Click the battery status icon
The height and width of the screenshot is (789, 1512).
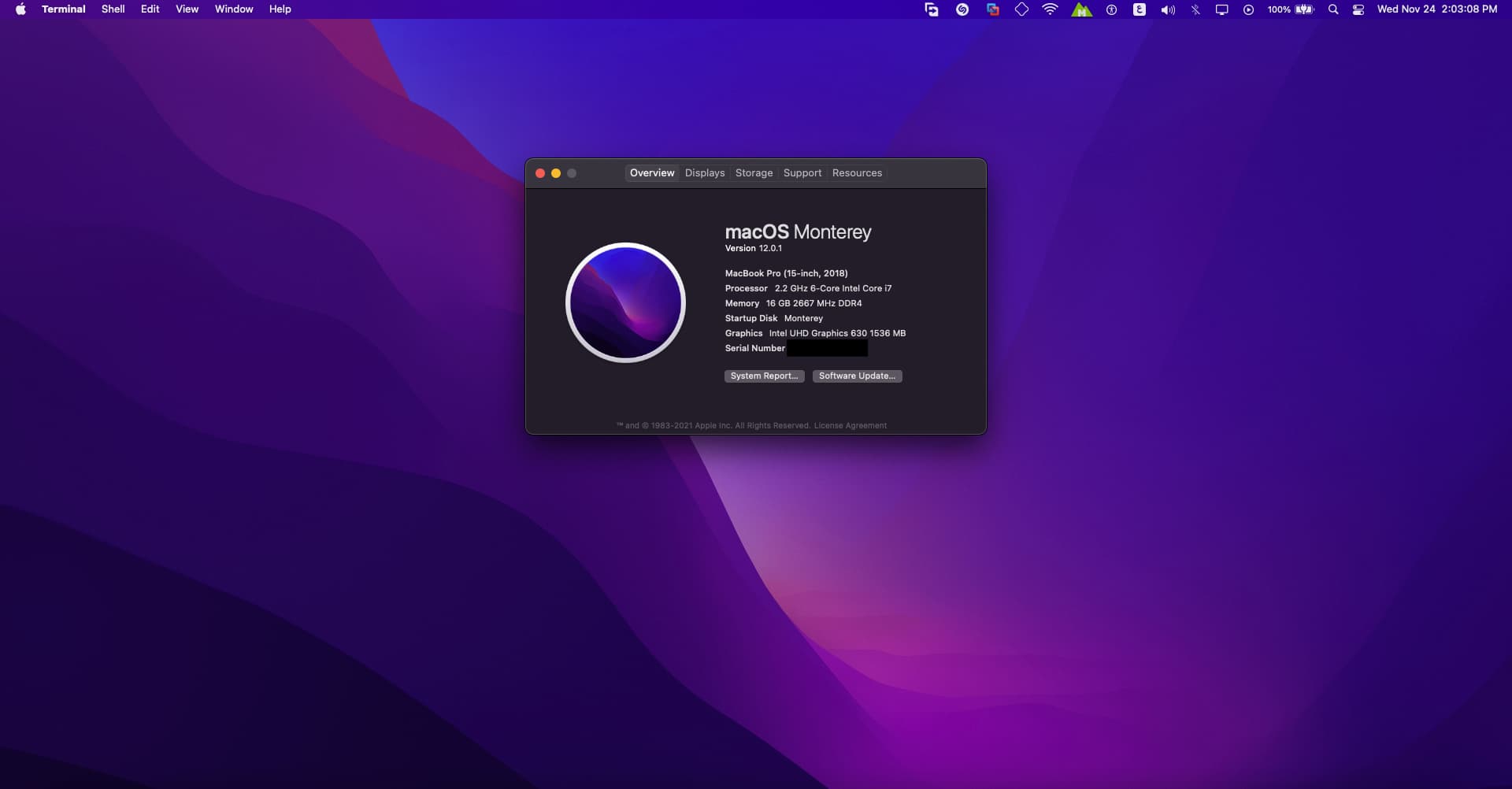click(1304, 9)
